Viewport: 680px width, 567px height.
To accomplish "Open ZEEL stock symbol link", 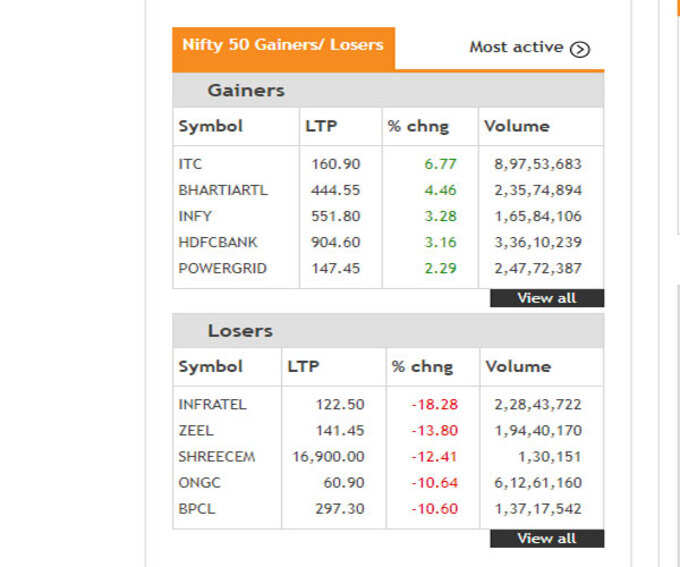I will click(x=196, y=430).
